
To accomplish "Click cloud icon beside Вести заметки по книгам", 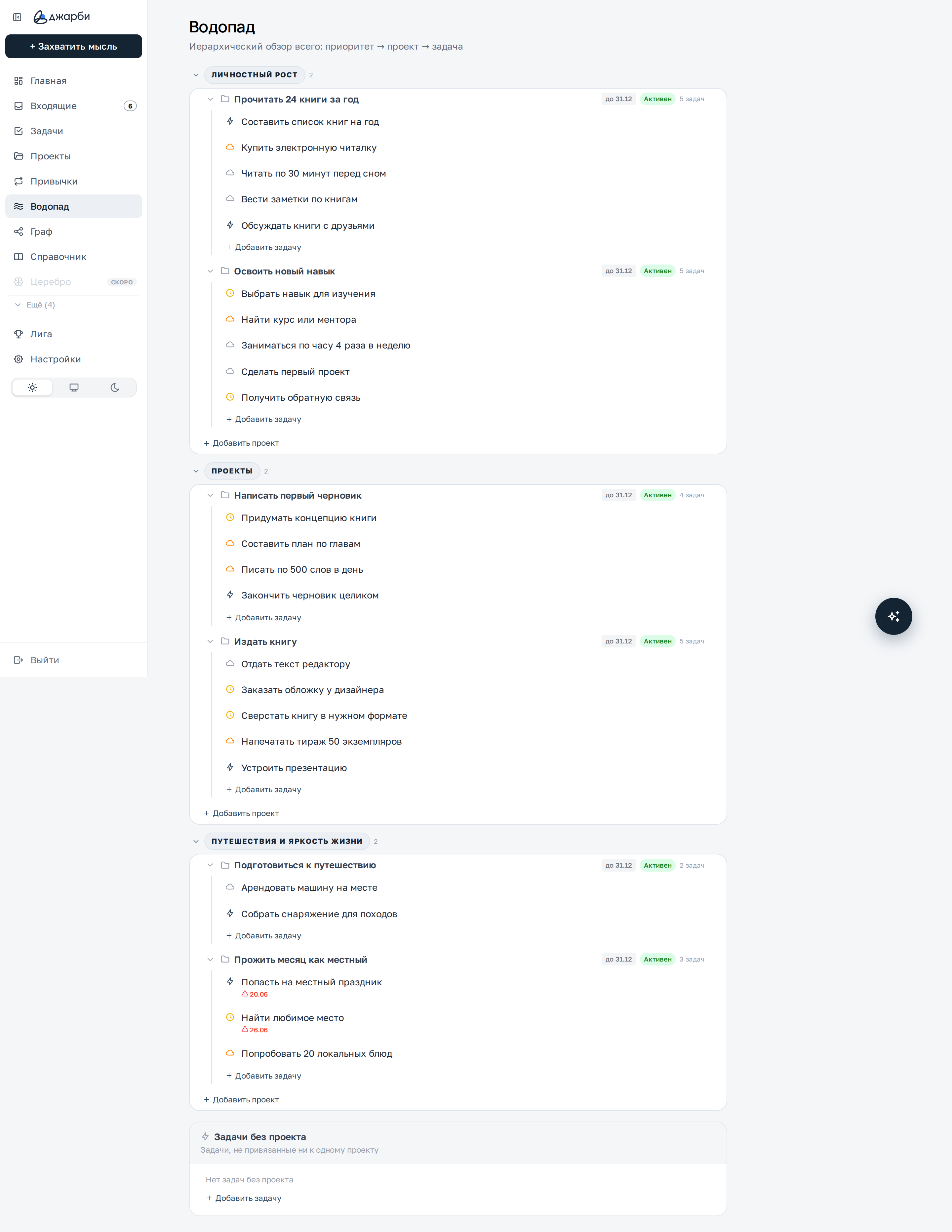I will coord(230,199).
